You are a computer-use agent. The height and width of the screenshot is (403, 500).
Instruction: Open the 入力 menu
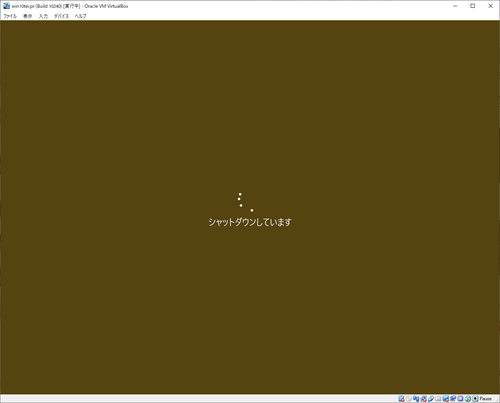point(43,16)
